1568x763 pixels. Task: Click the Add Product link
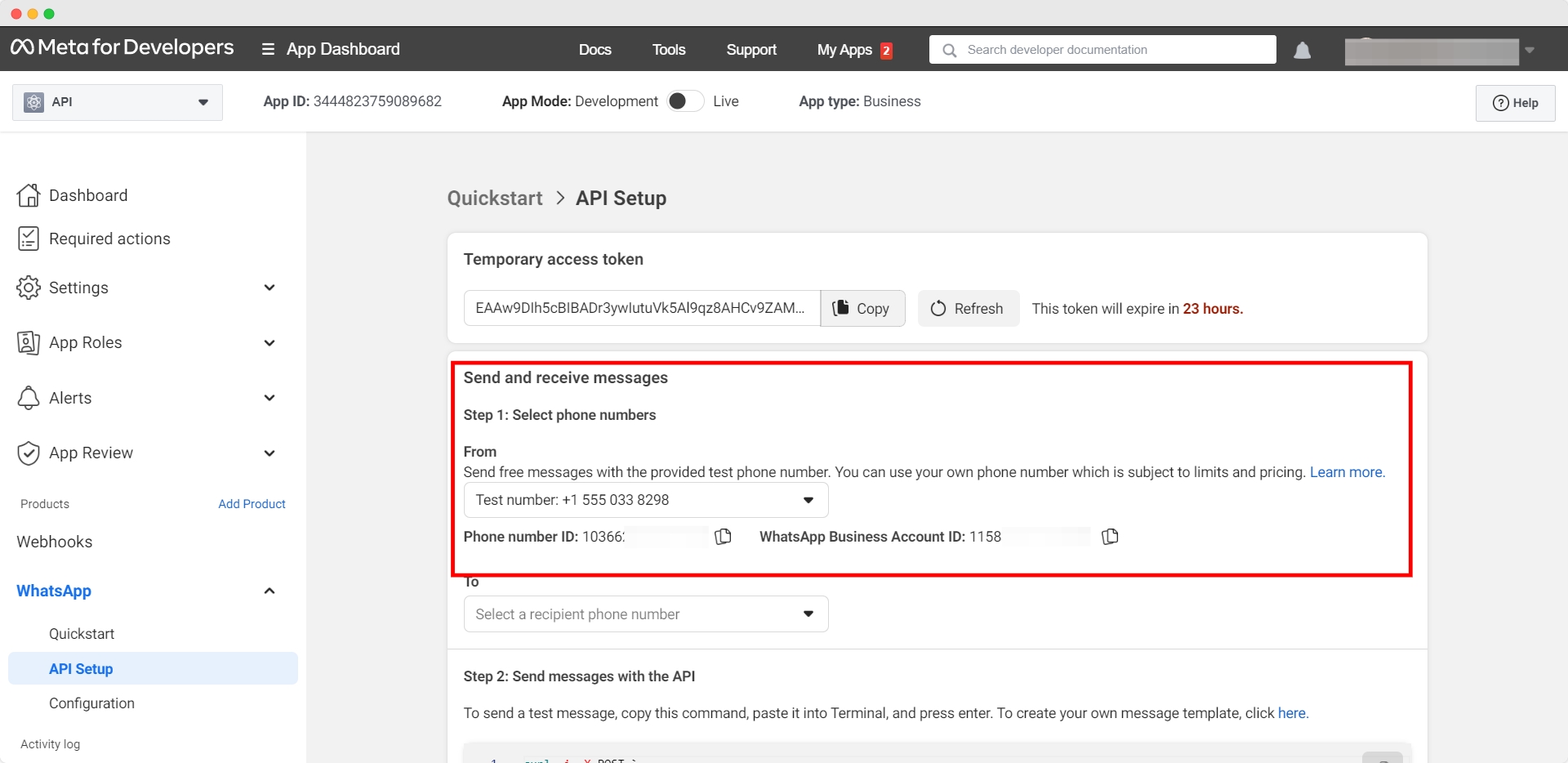(252, 504)
